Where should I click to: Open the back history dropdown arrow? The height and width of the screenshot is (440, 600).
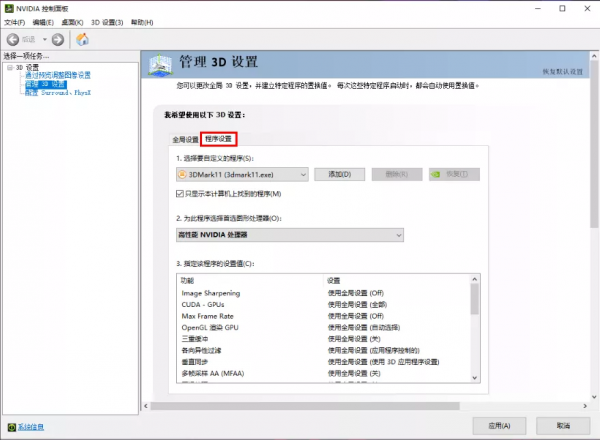click(x=45, y=39)
